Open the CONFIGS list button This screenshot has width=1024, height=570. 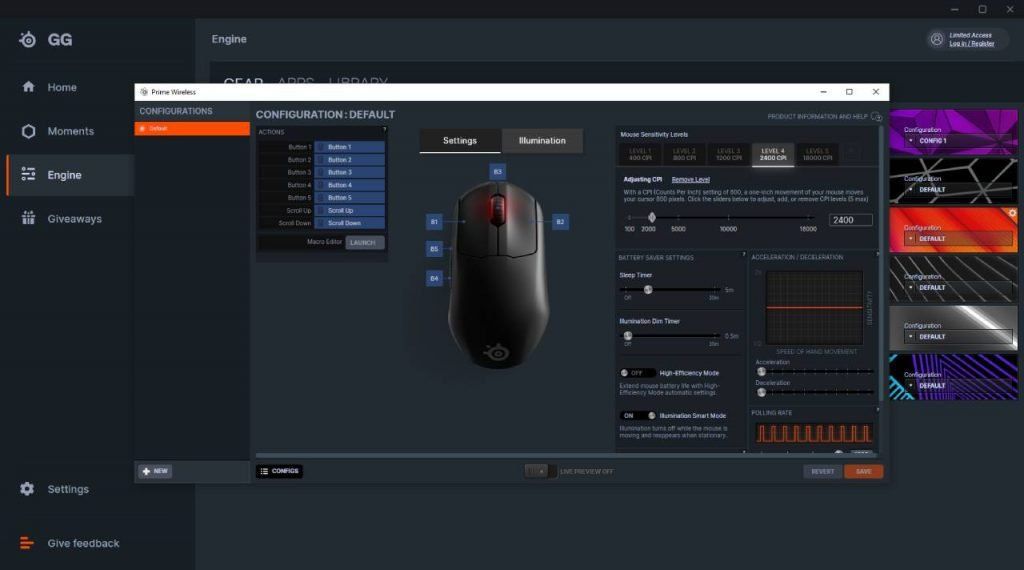tap(280, 471)
